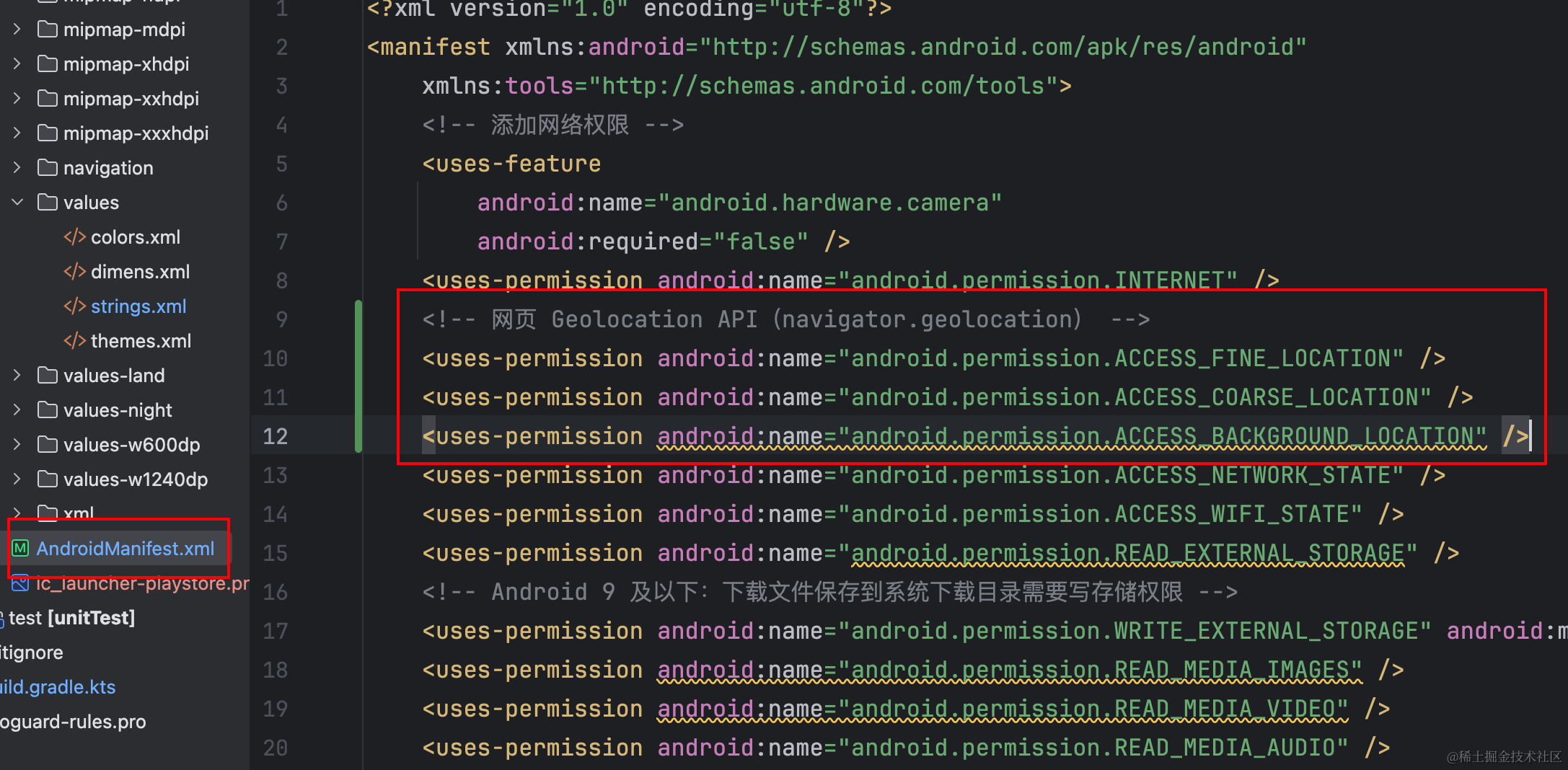This screenshot has height=770, width=1568.
Task: Click the navigation folder icon
Action: click(x=48, y=168)
